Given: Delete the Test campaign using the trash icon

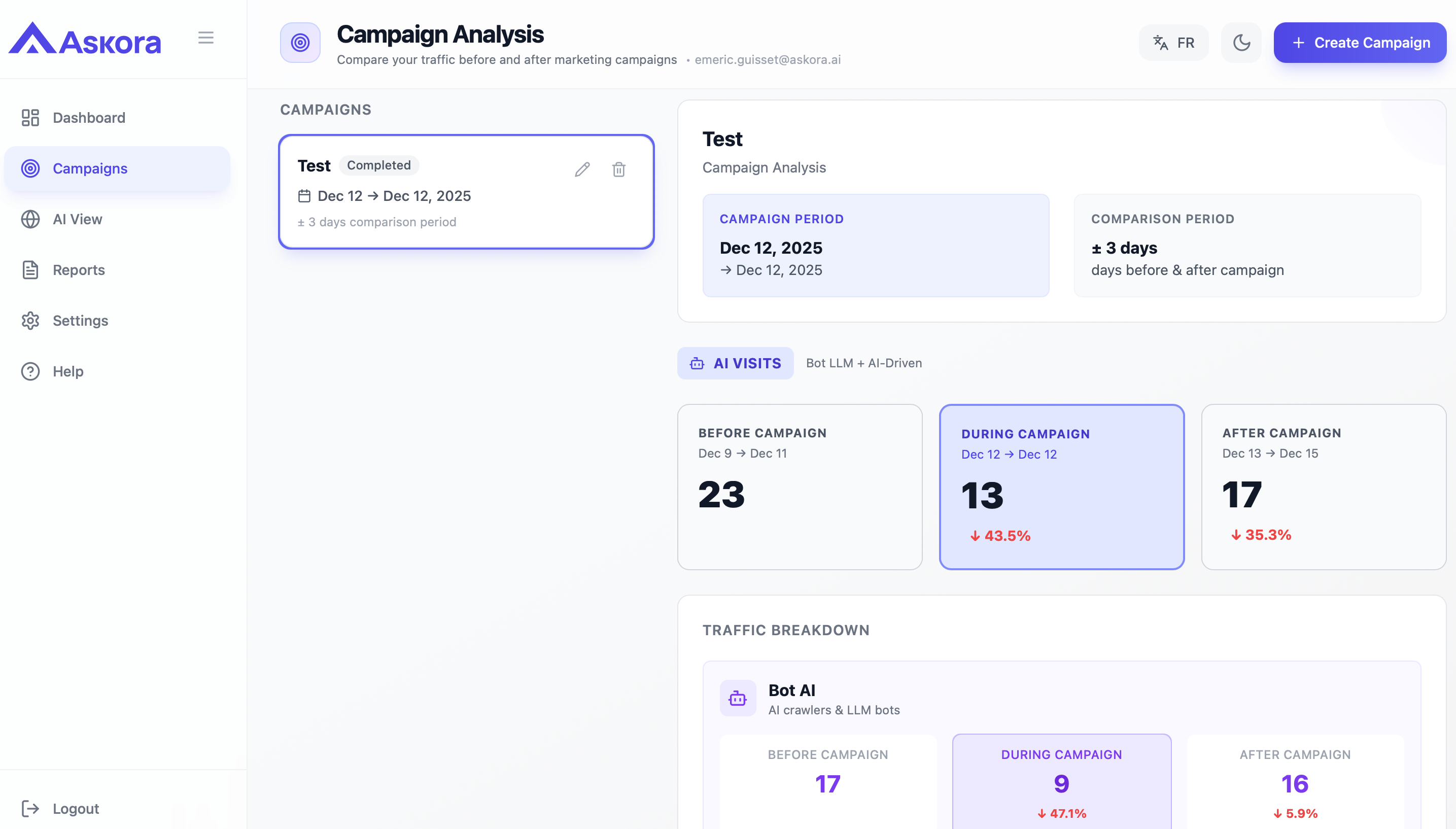Looking at the screenshot, I should [x=619, y=169].
